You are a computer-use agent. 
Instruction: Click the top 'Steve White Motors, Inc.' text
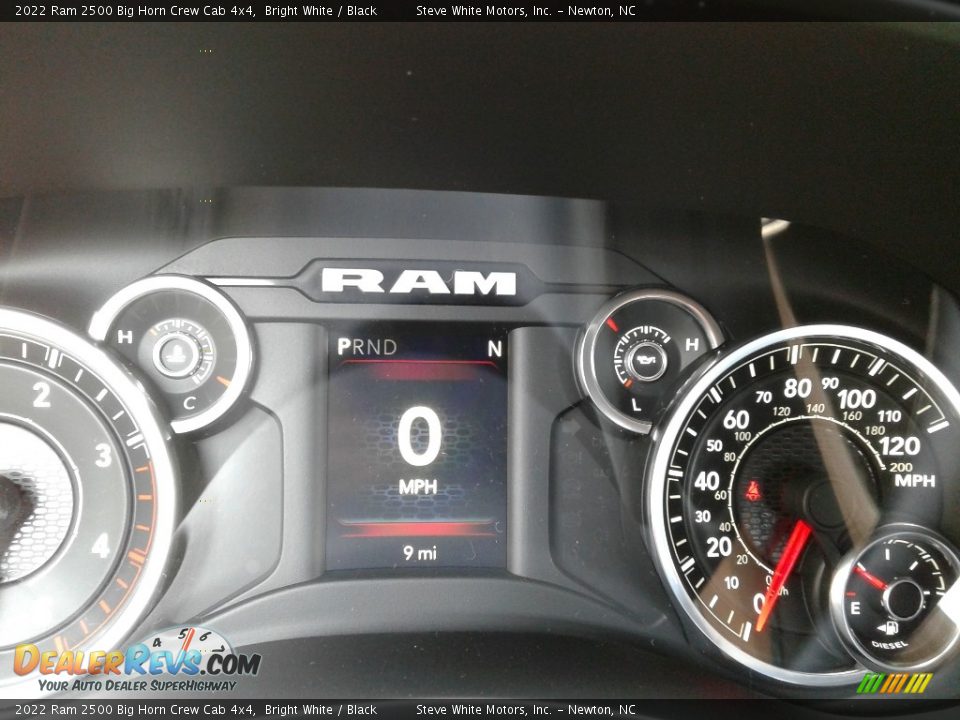[484, 10]
